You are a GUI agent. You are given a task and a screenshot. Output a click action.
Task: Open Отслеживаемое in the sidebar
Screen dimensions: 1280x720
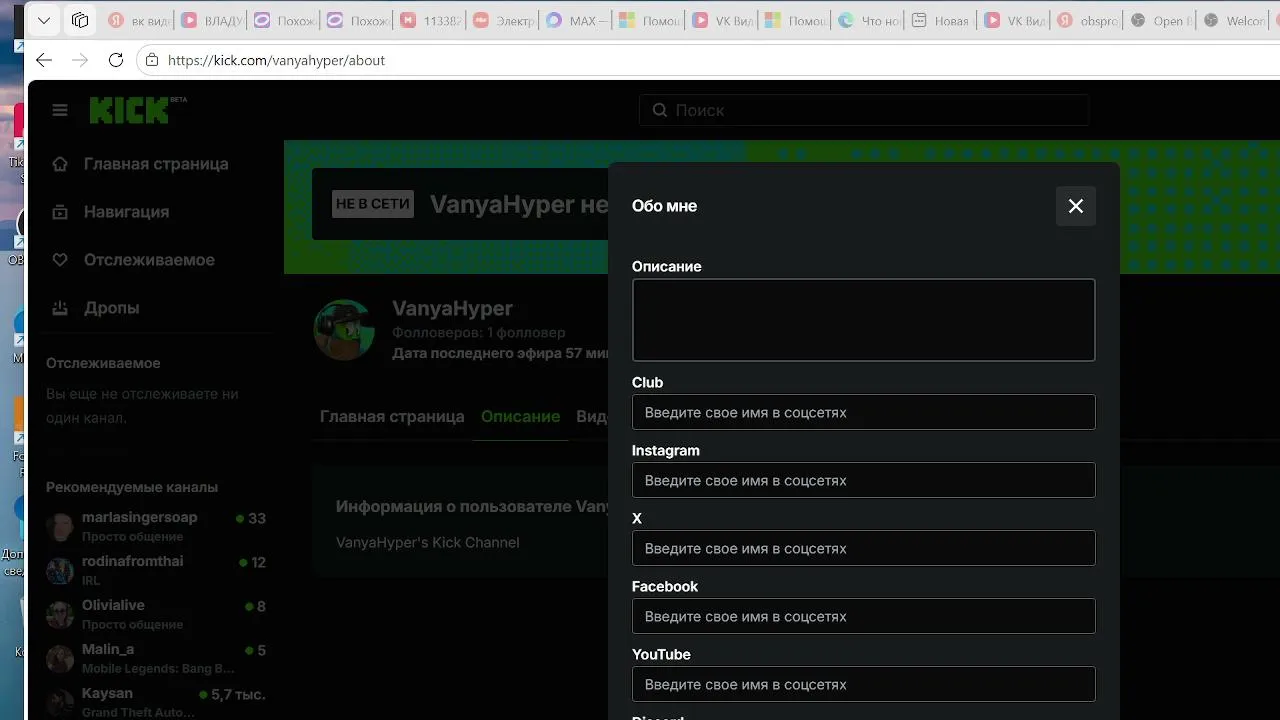tap(150, 260)
